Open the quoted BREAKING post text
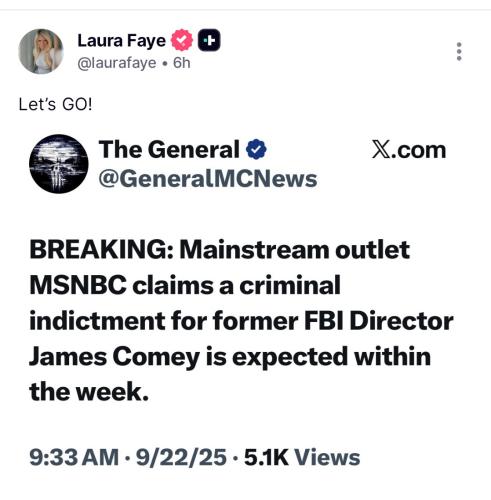 point(241,321)
